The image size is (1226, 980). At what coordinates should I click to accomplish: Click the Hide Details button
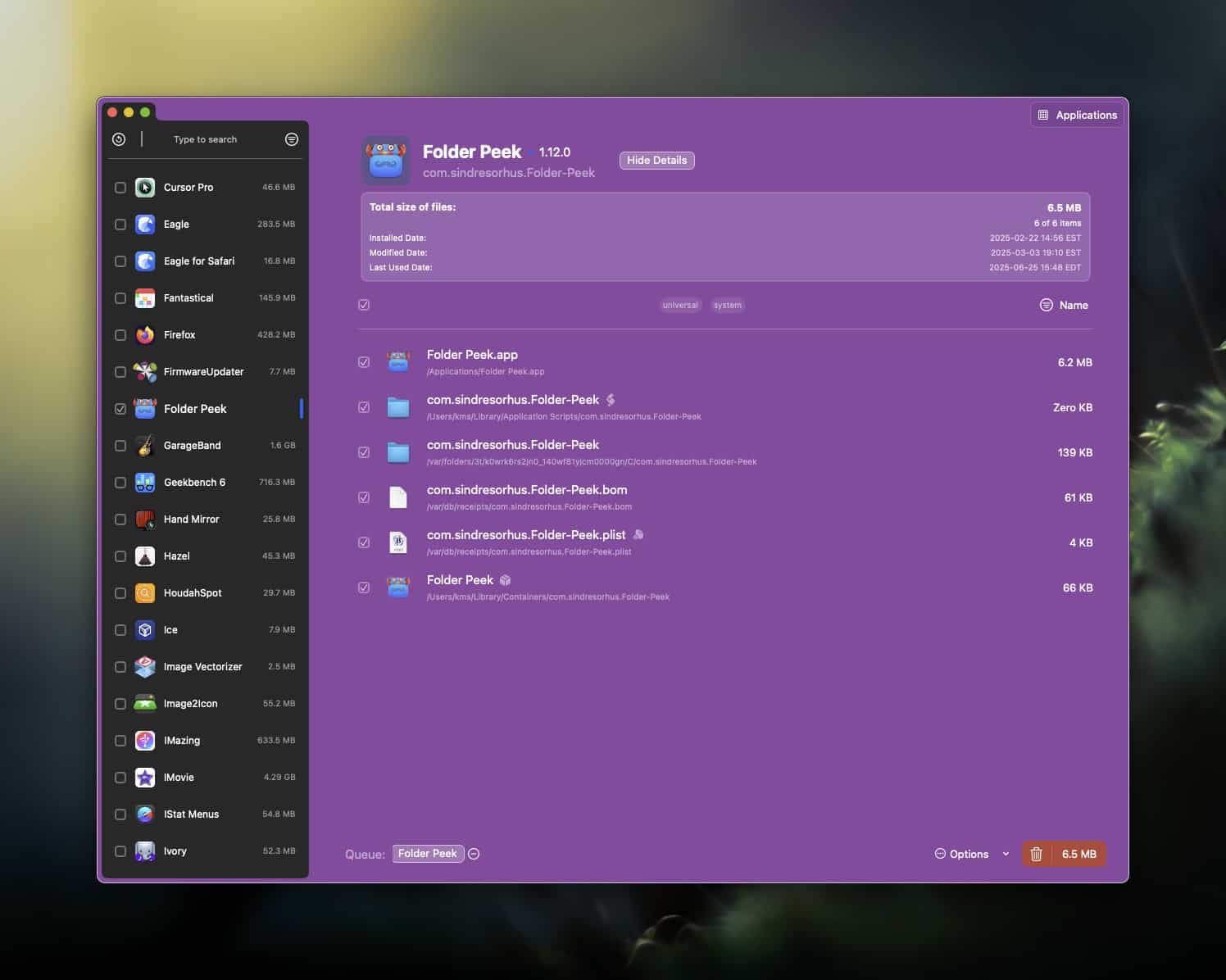pos(656,161)
